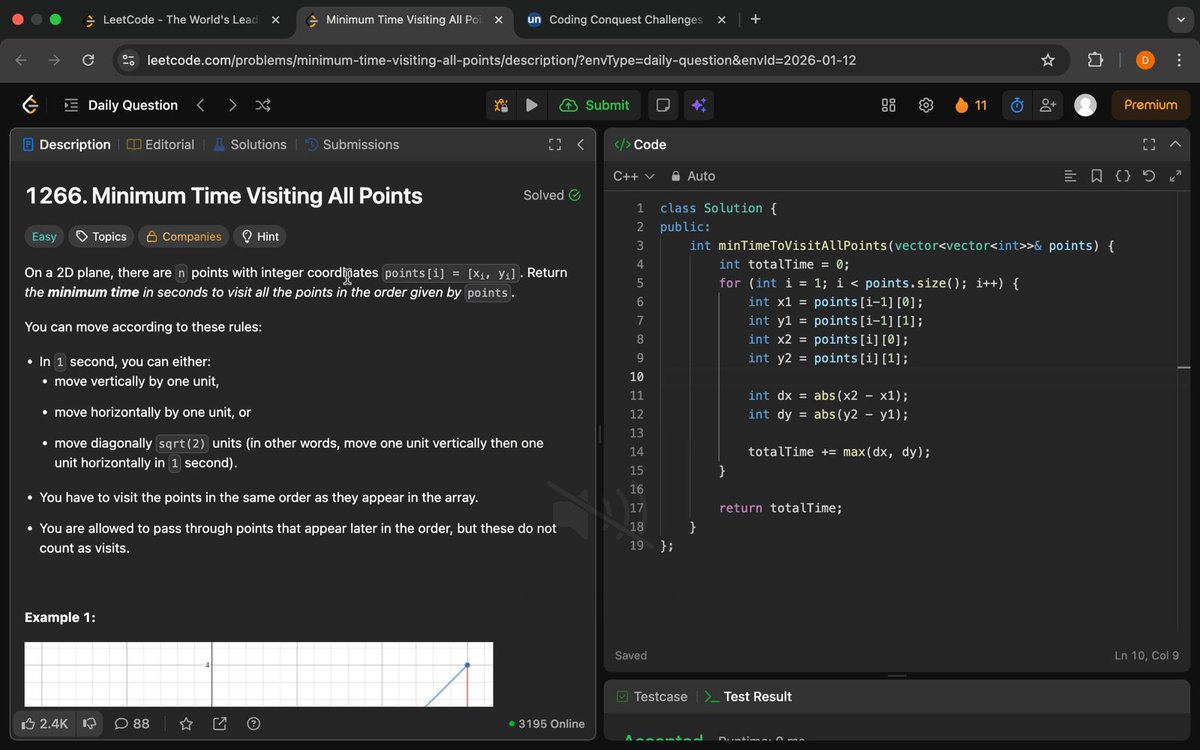Close the LeetCode World's Leading browser tab

(x=276, y=19)
